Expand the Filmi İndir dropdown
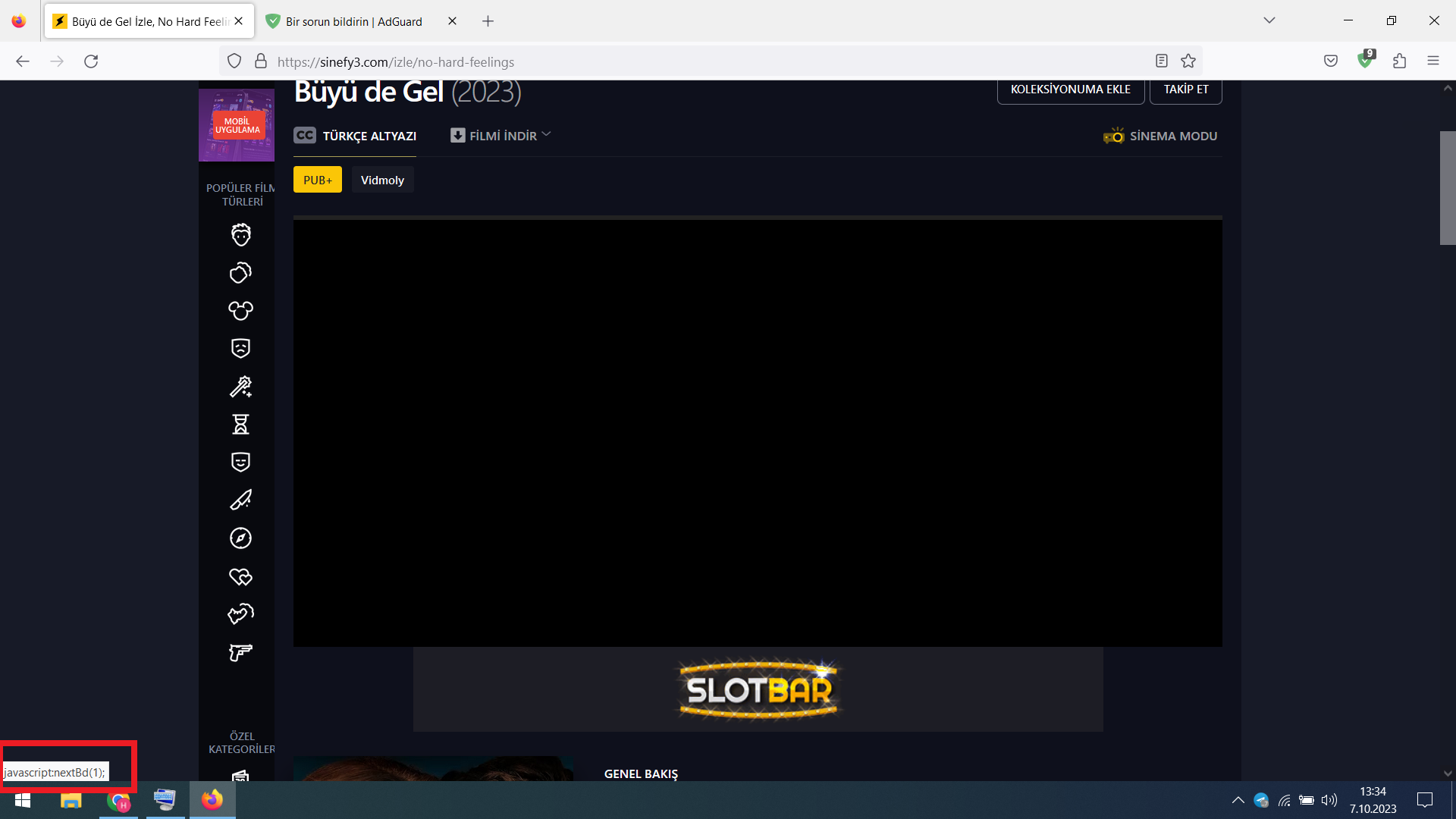The width and height of the screenshot is (1456, 819). tap(500, 136)
